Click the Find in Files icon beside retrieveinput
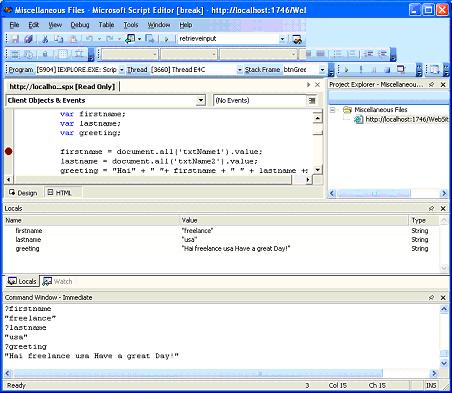This screenshot has height=393, width=452. pos(297,39)
